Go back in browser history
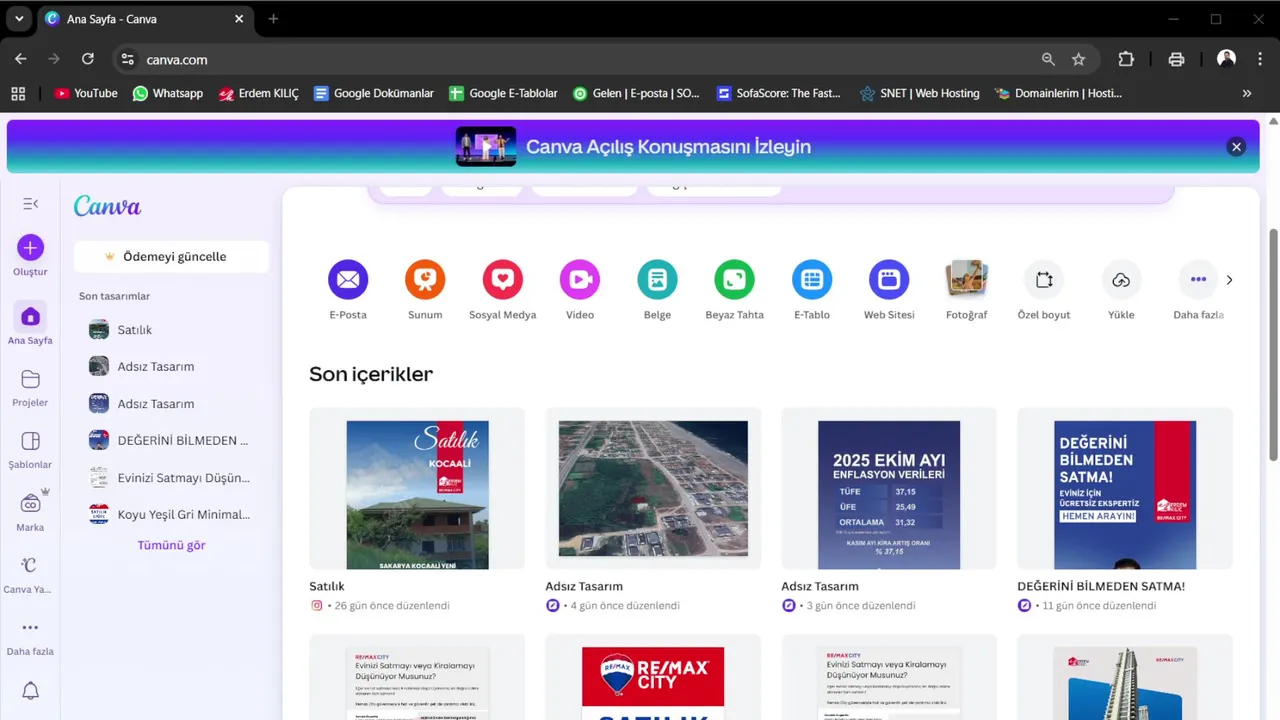The height and width of the screenshot is (720, 1280). (x=21, y=59)
